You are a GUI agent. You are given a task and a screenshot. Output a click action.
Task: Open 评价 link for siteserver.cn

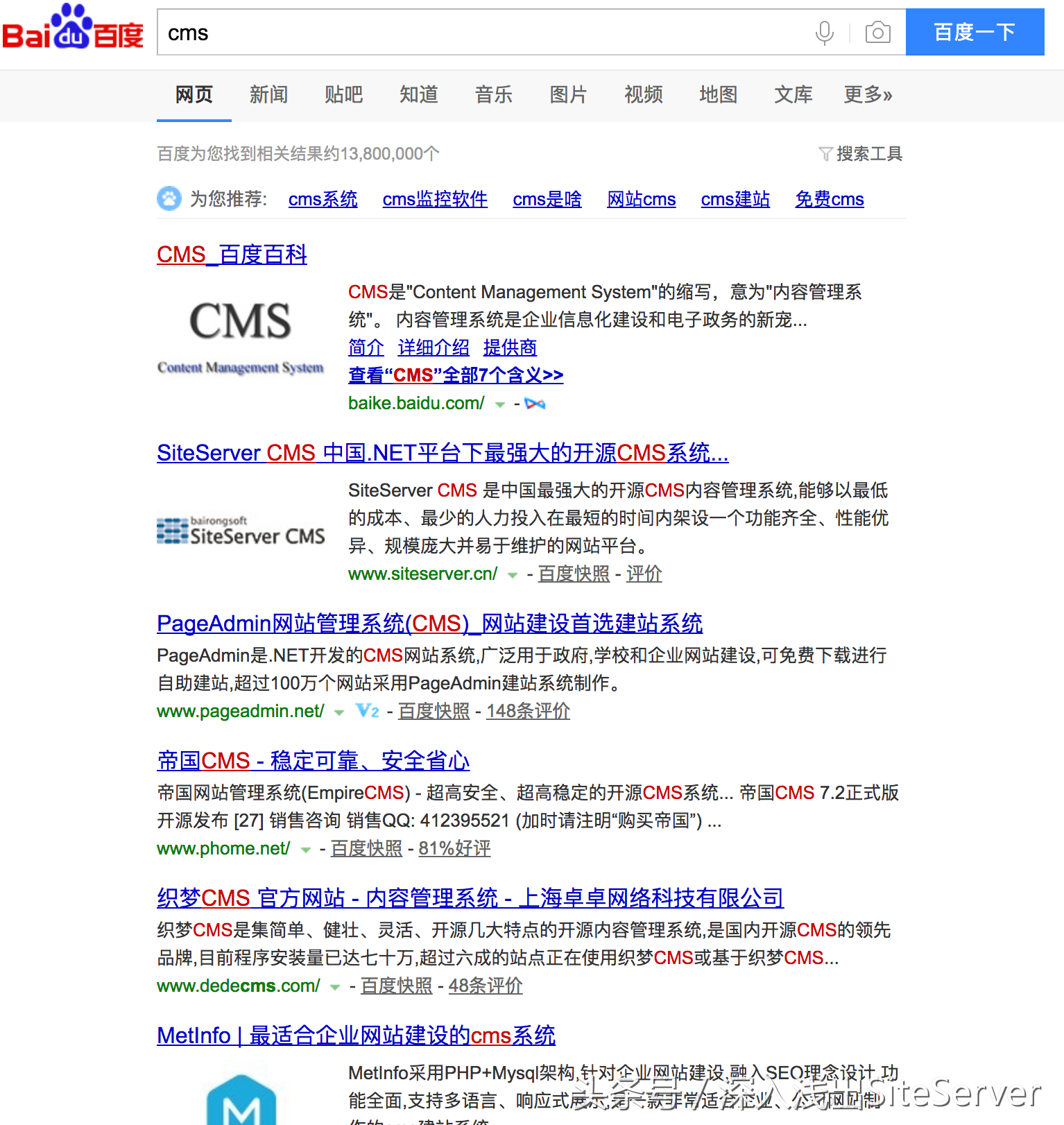point(644,574)
